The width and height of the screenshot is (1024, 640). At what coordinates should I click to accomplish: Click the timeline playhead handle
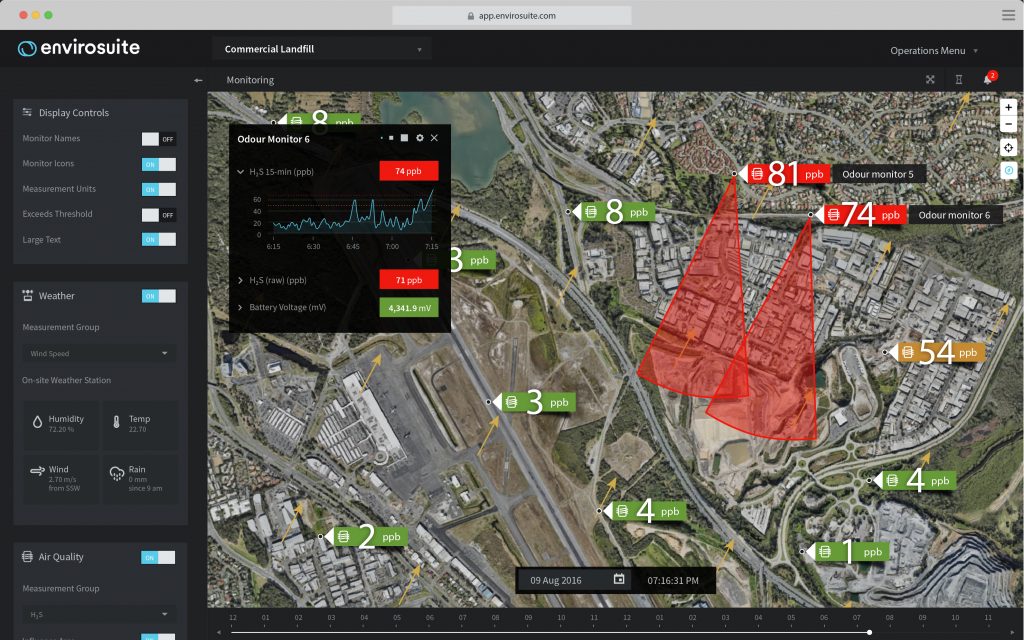coord(869,632)
